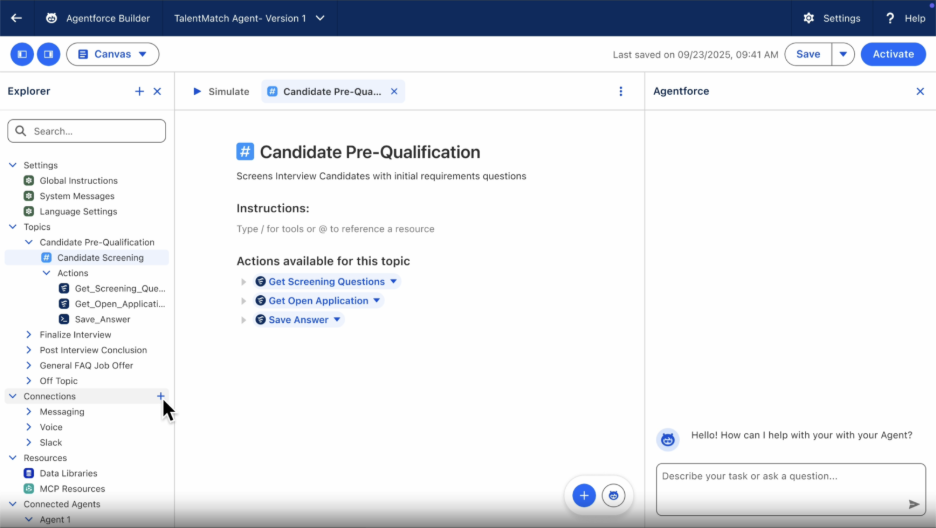The height and width of the screenshot is (528, 936).
Task: Open Global Instructions
Action: pos(78,180)
